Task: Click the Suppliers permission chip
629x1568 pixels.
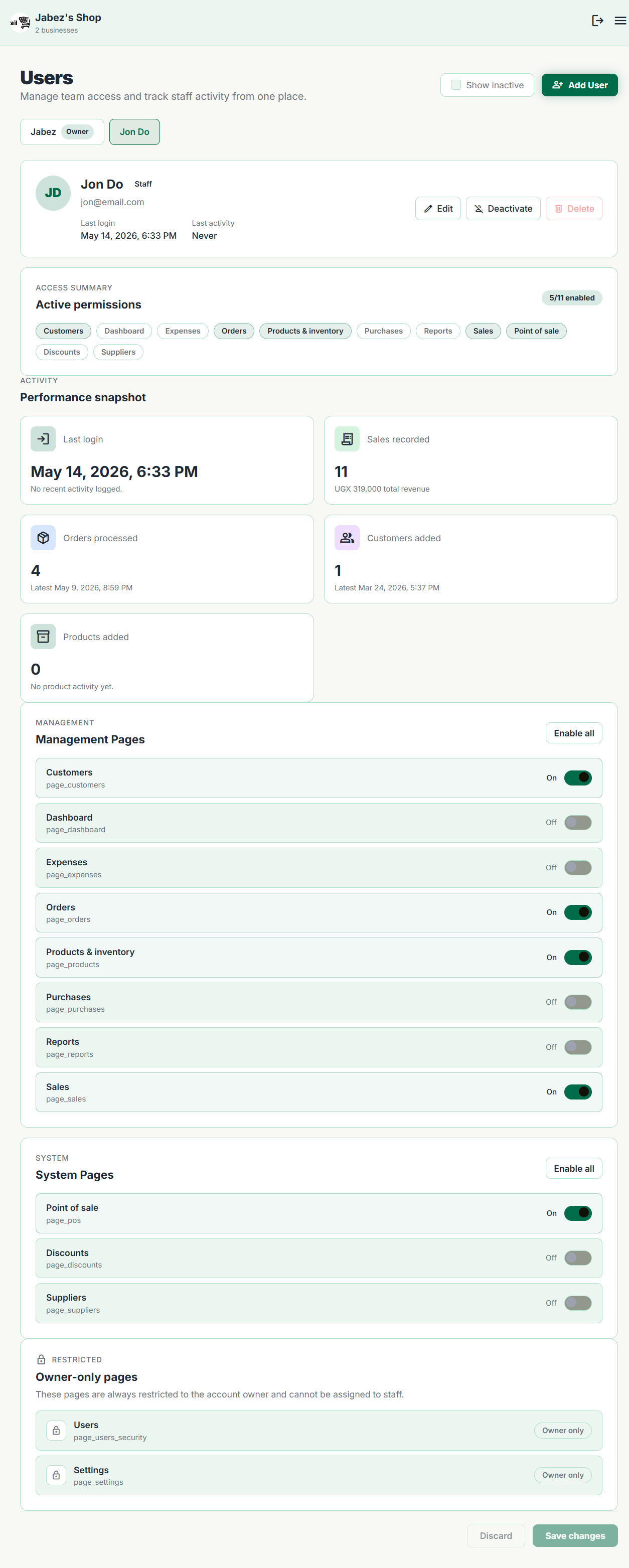Action: tap(118, 352)
